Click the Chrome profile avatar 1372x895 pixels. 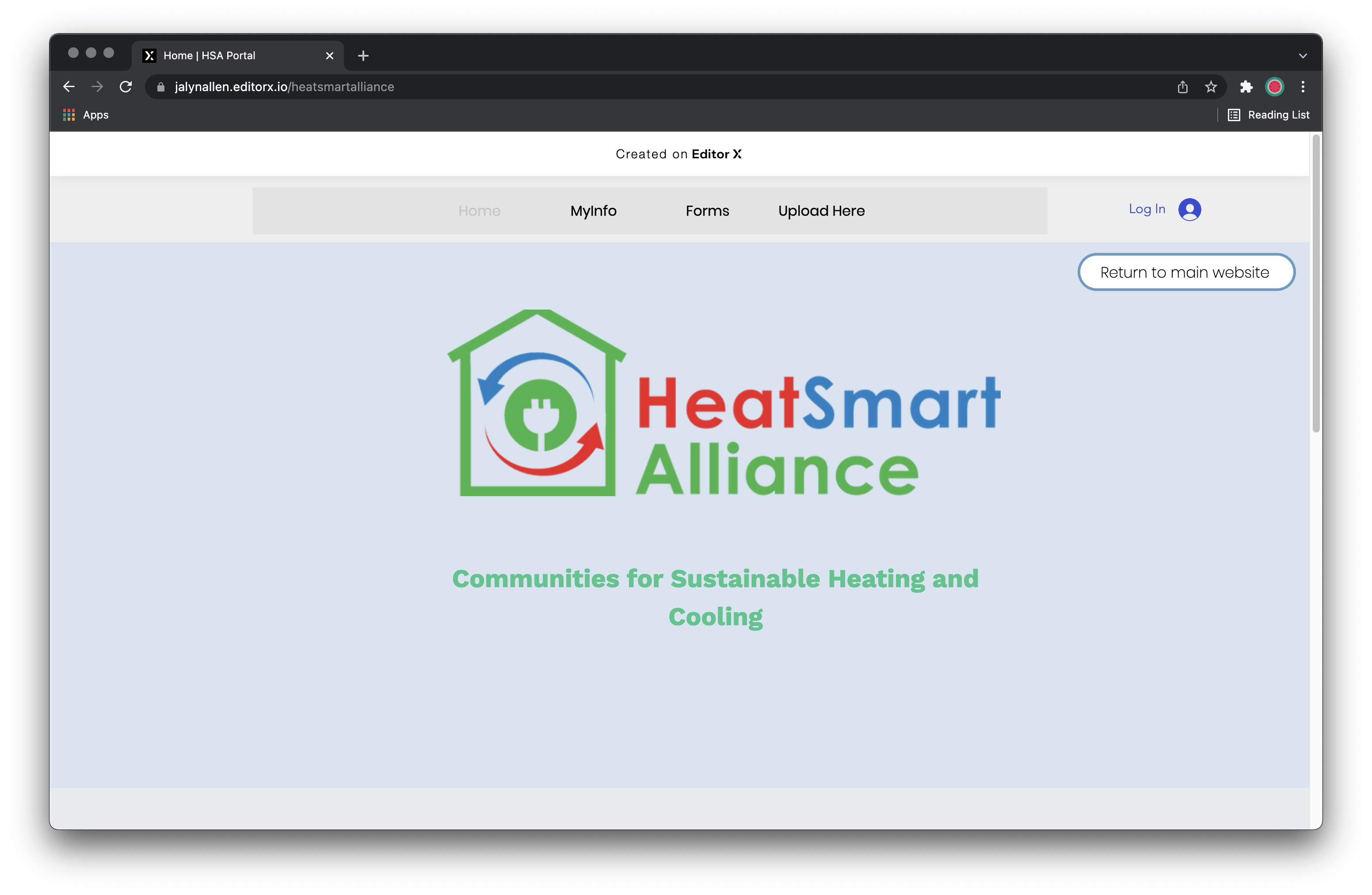1274,87
